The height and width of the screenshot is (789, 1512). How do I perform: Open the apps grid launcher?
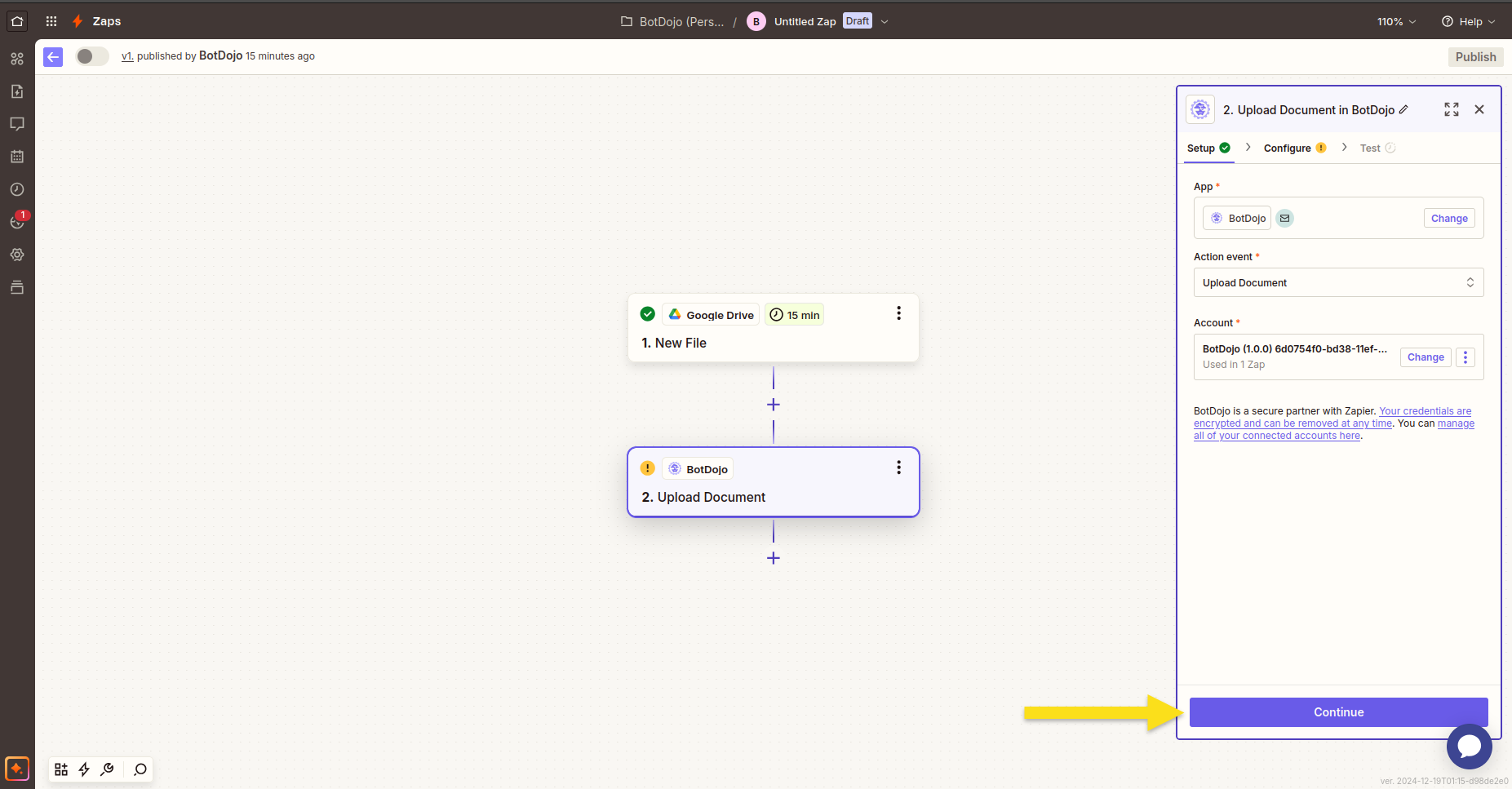pyautogui.click(x=51, y=21)
